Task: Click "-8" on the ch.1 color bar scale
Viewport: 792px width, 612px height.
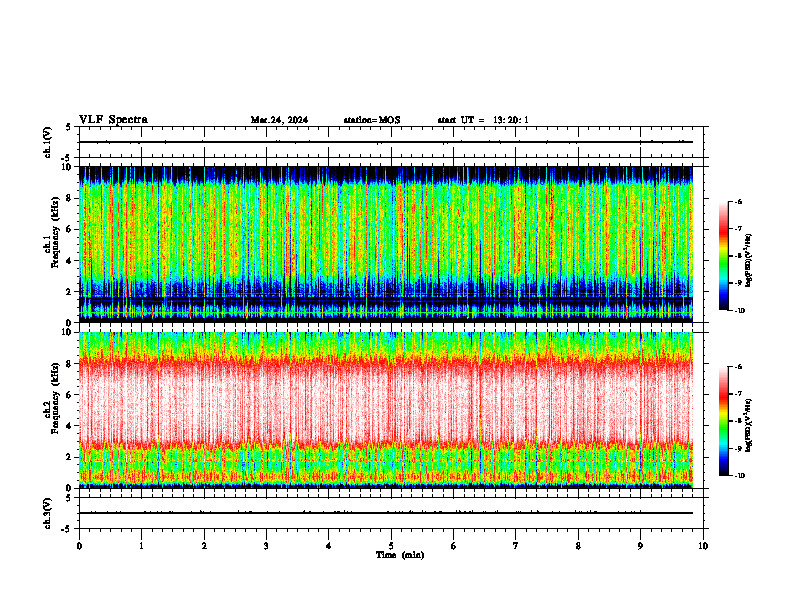Action: point(738,256)
